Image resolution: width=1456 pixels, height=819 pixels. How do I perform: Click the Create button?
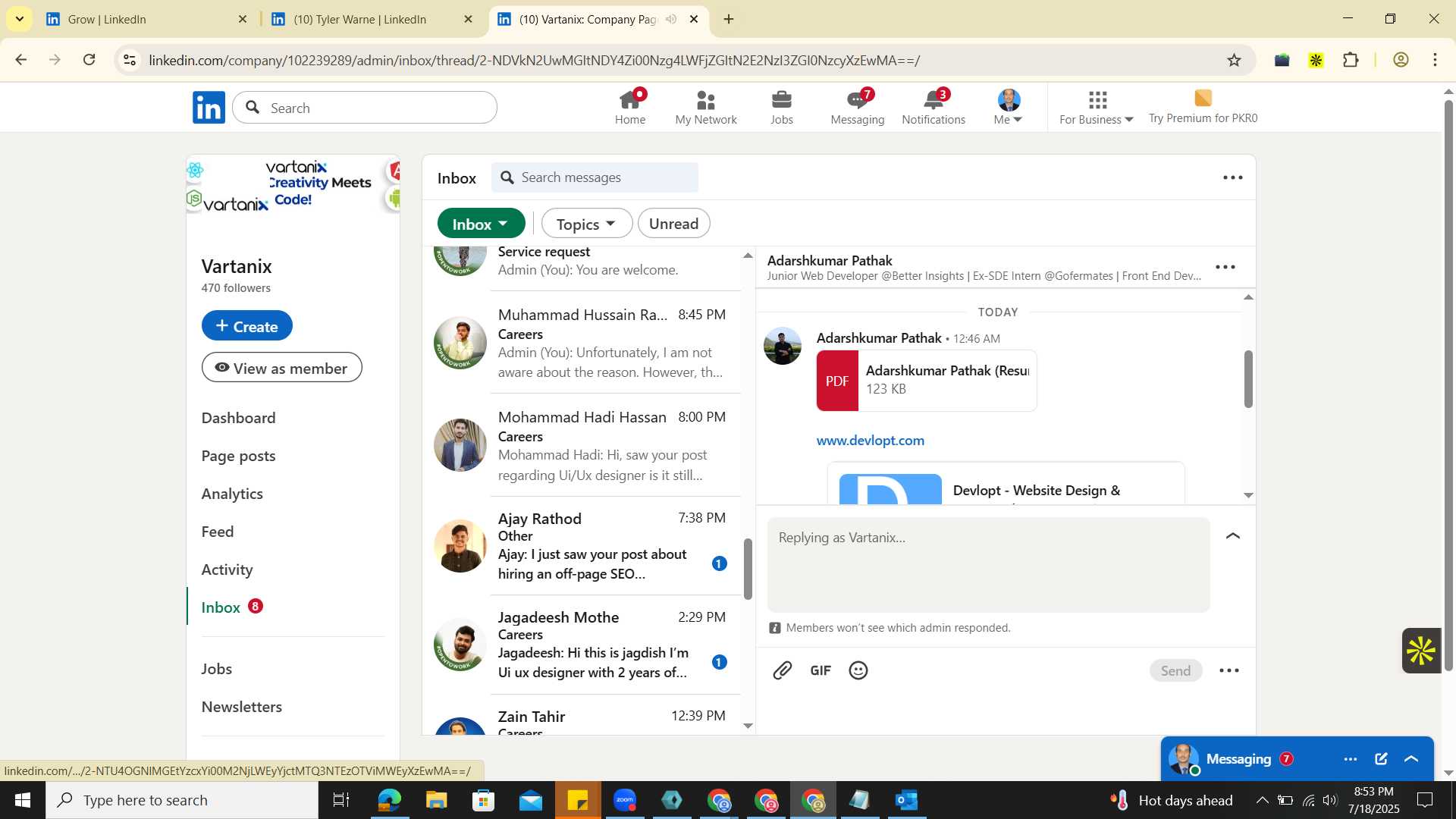point(247,326)
